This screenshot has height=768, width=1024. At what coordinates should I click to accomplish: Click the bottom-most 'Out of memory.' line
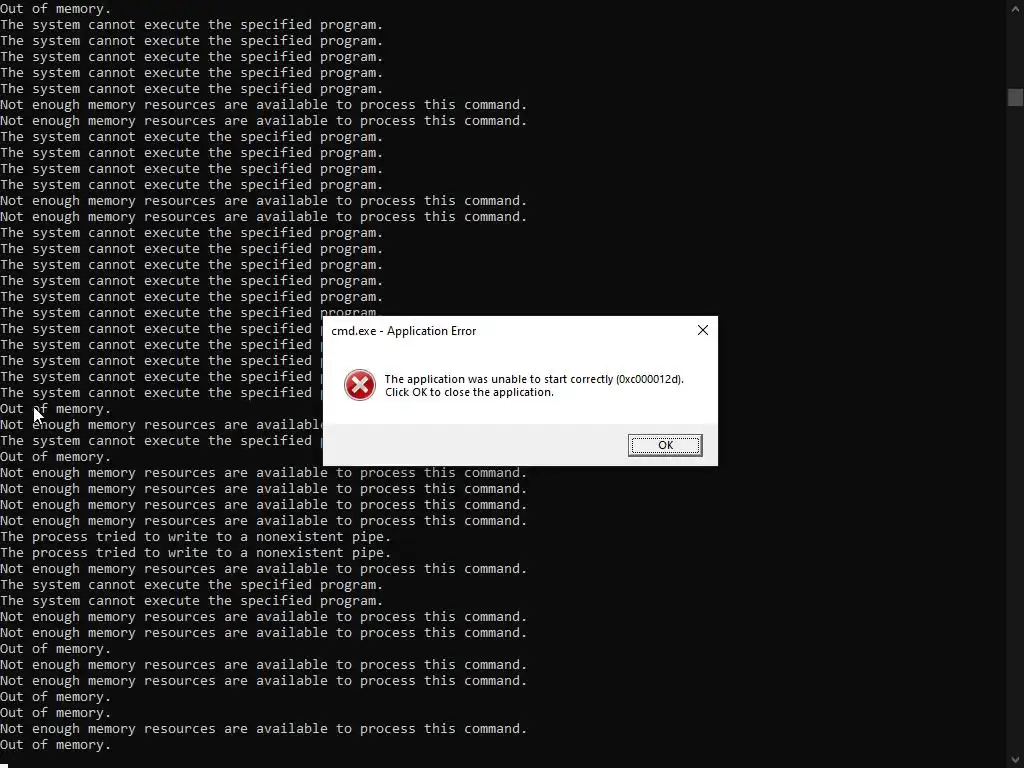(56, 744)
